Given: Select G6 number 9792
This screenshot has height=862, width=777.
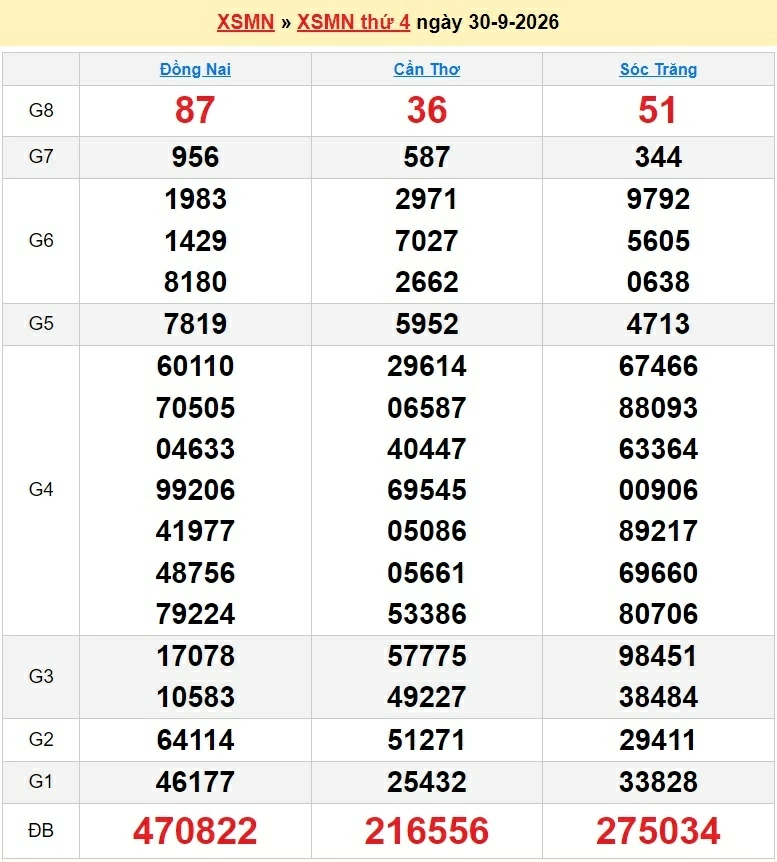Looking at the screenshot, I should pyautogui.click(x=658, y=199).
